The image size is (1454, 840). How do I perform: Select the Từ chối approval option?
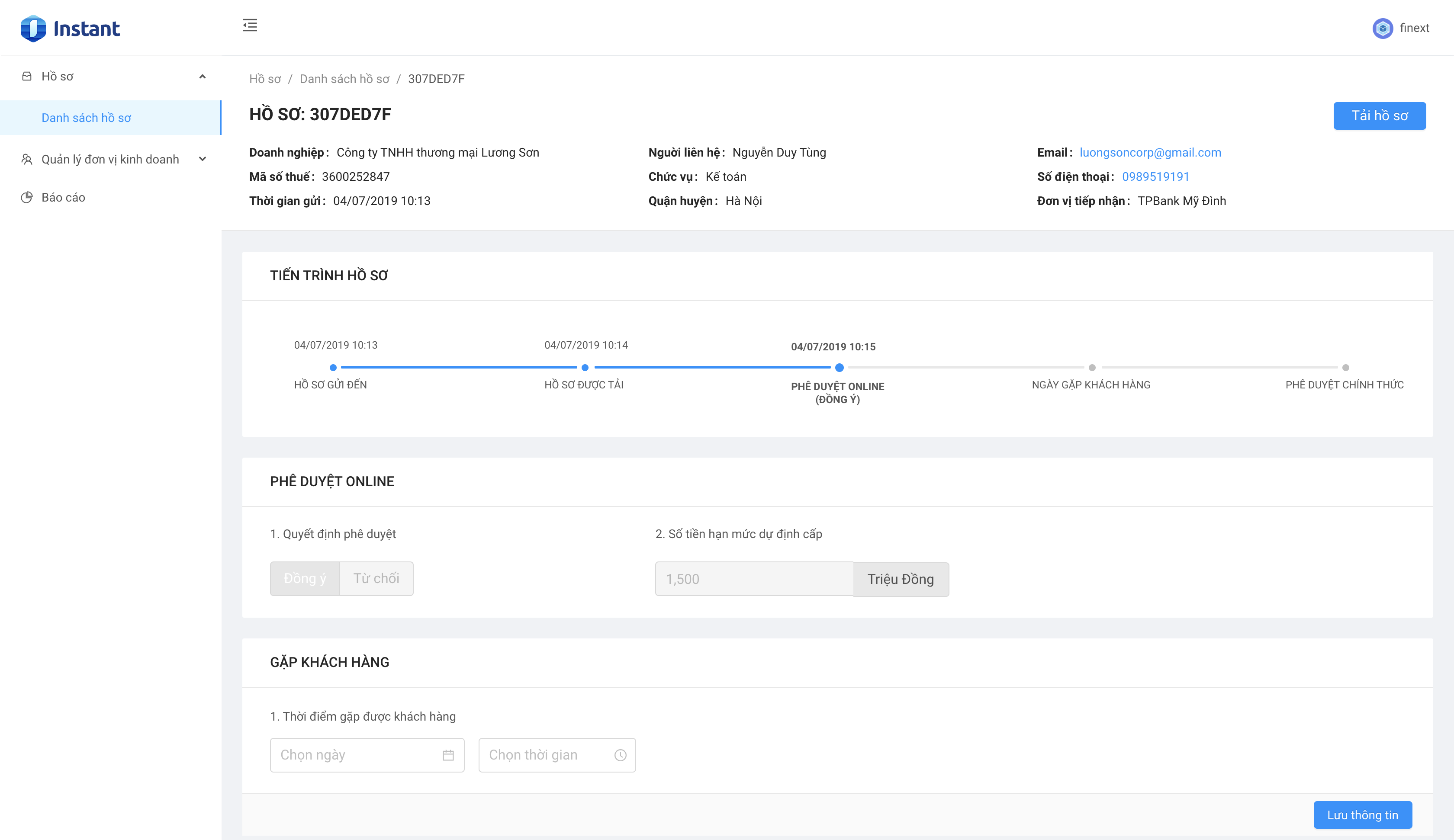point(376,578)
